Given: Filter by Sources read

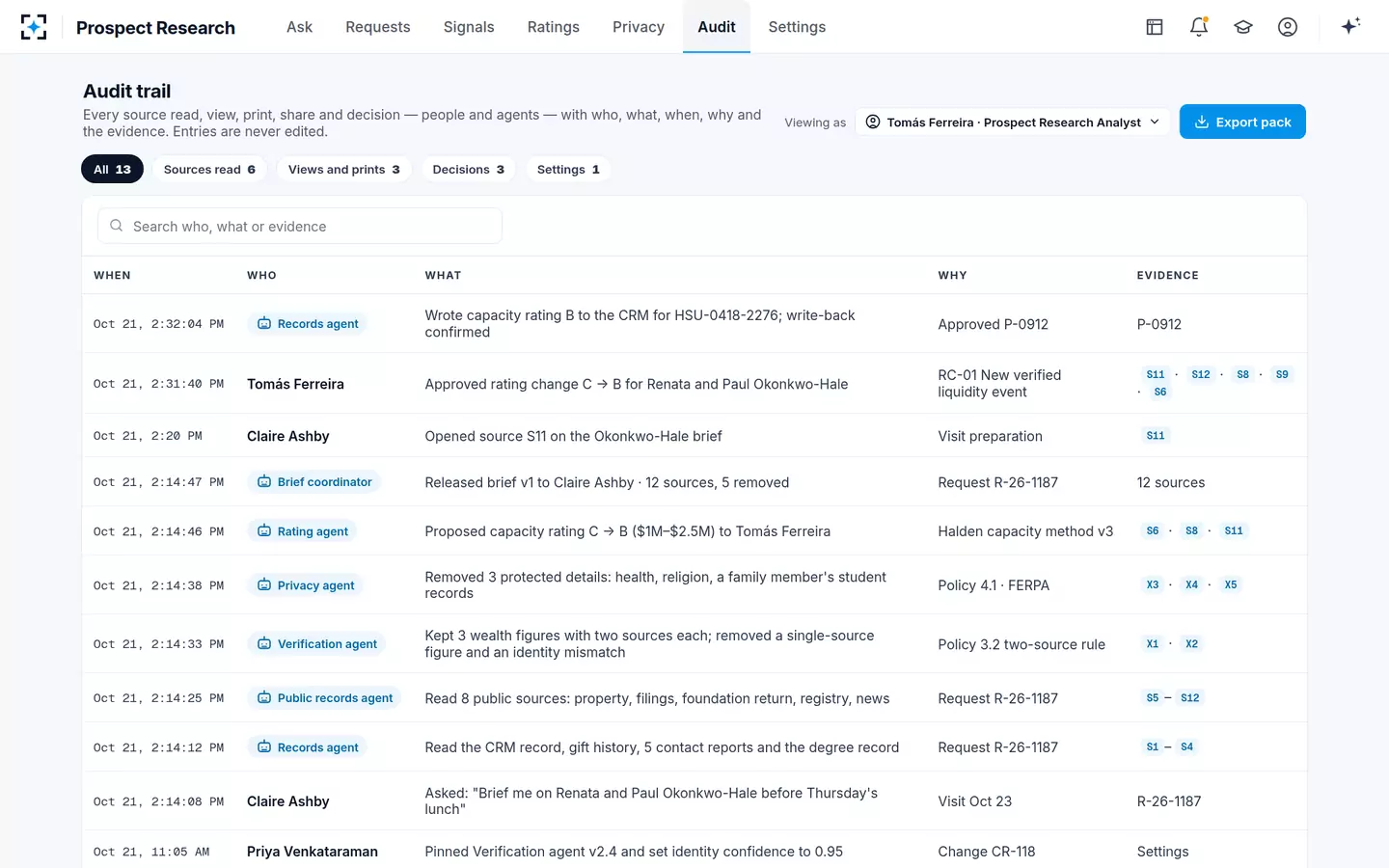Looking at the screenshot, I should coord(209,170).
